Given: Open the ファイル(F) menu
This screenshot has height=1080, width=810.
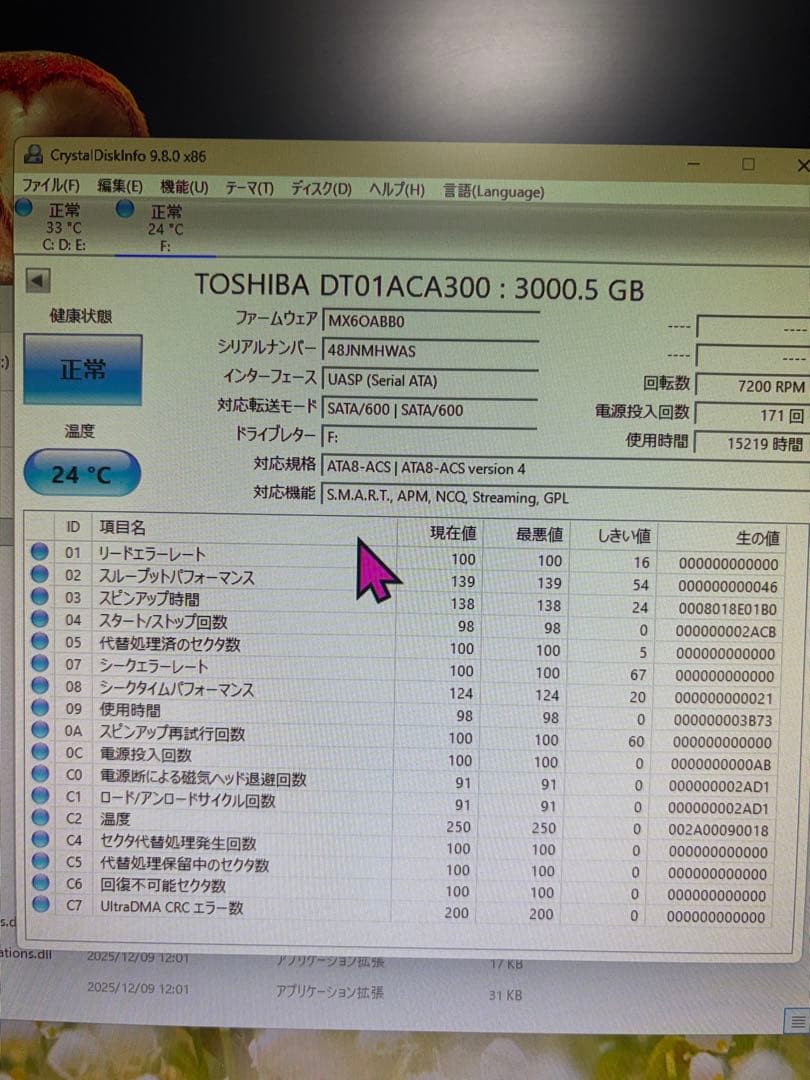Looking at the screenshot, I should tap(50, 186).
